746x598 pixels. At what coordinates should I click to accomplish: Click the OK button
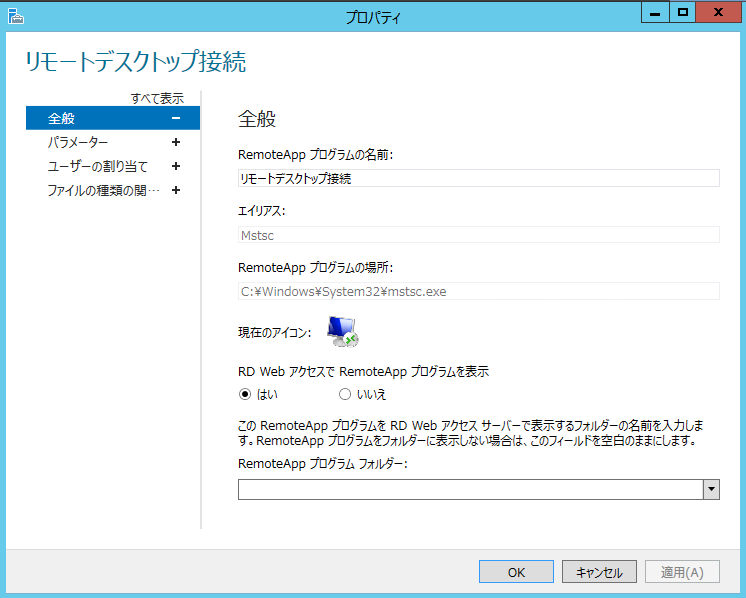tap(516, 572)
